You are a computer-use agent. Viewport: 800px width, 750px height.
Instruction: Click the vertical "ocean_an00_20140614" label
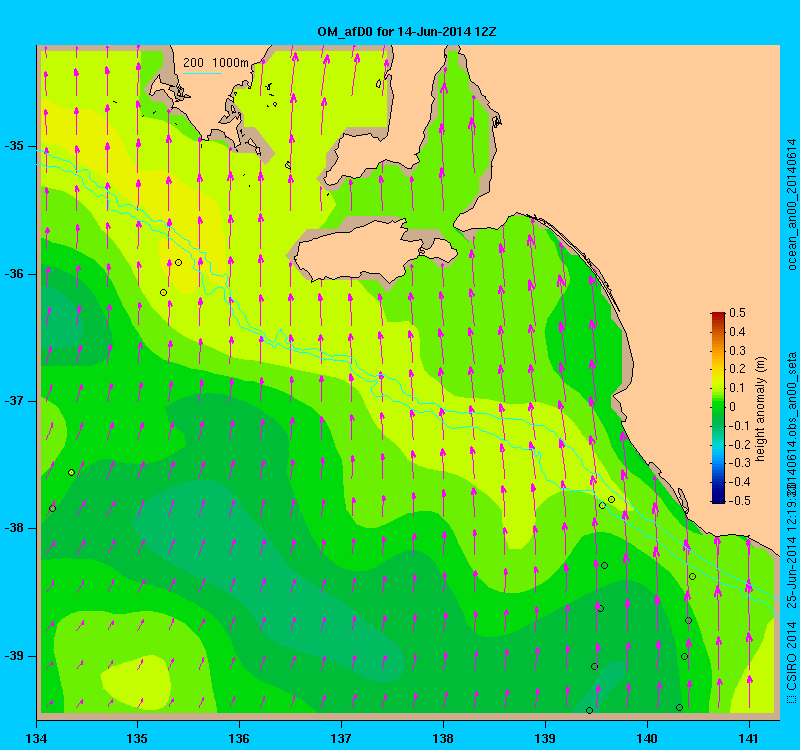coord(791,205)
